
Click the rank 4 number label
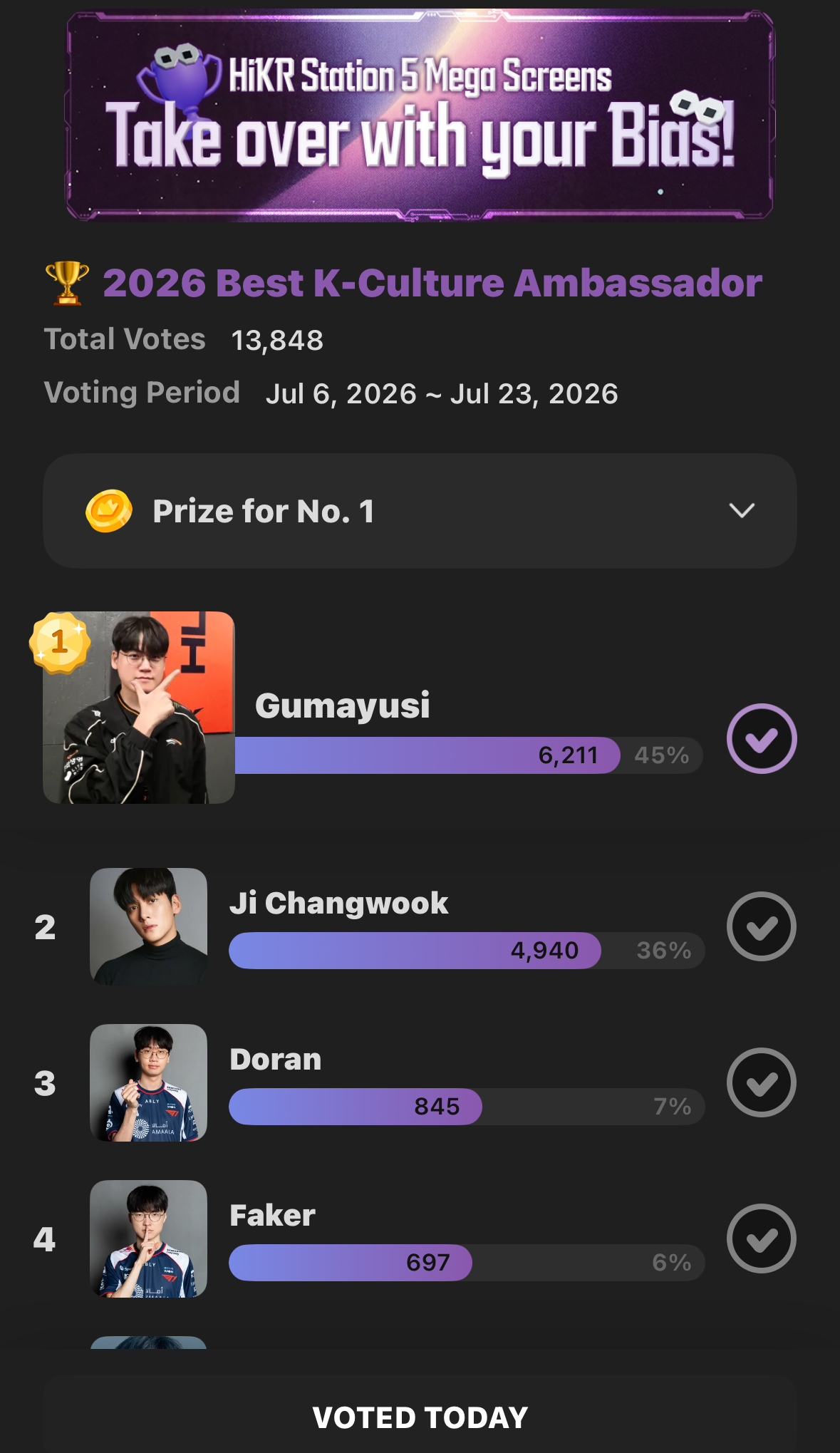click(x=45, y=1239)
